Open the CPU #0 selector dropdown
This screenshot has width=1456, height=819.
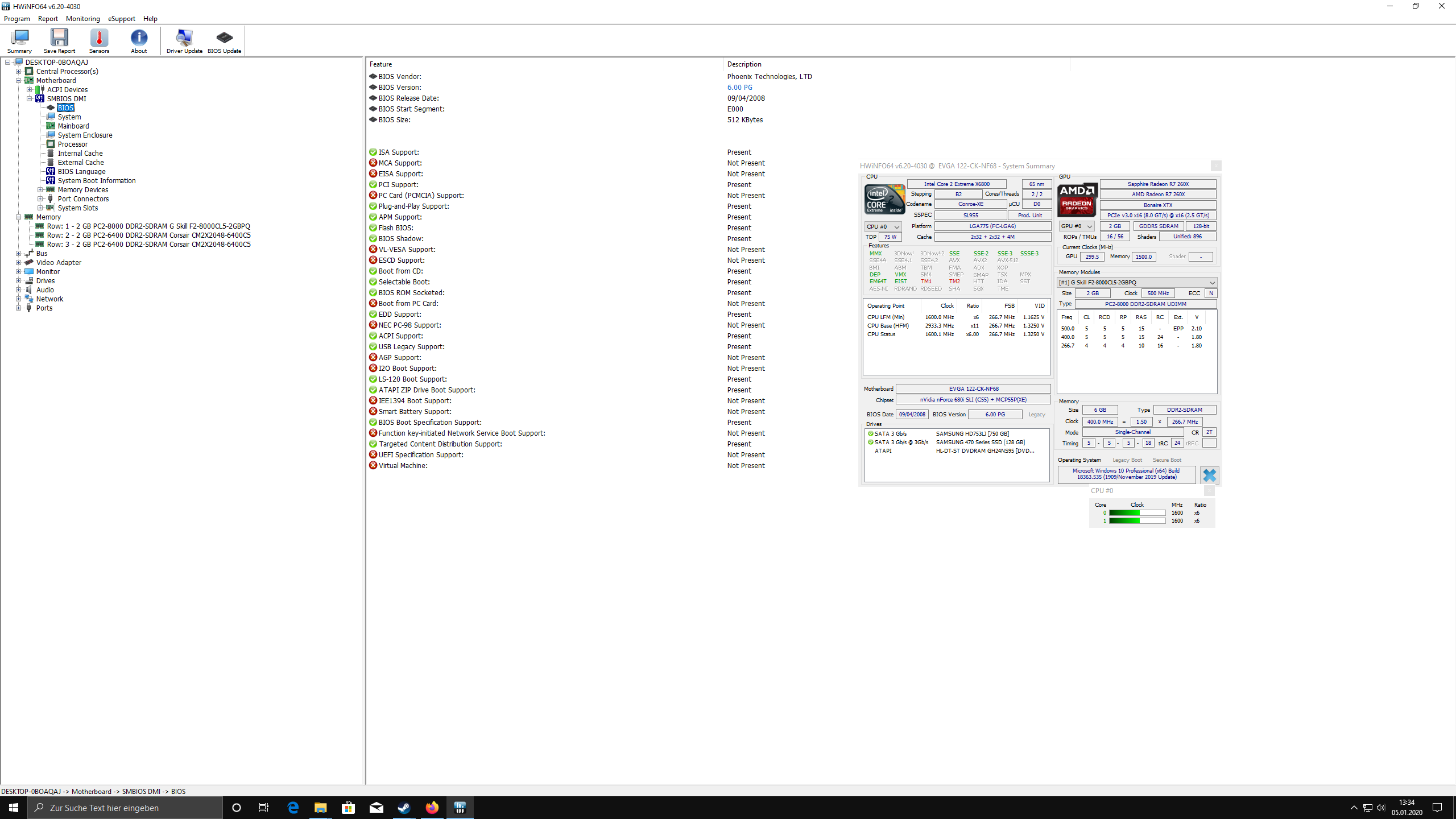[883, 226]
